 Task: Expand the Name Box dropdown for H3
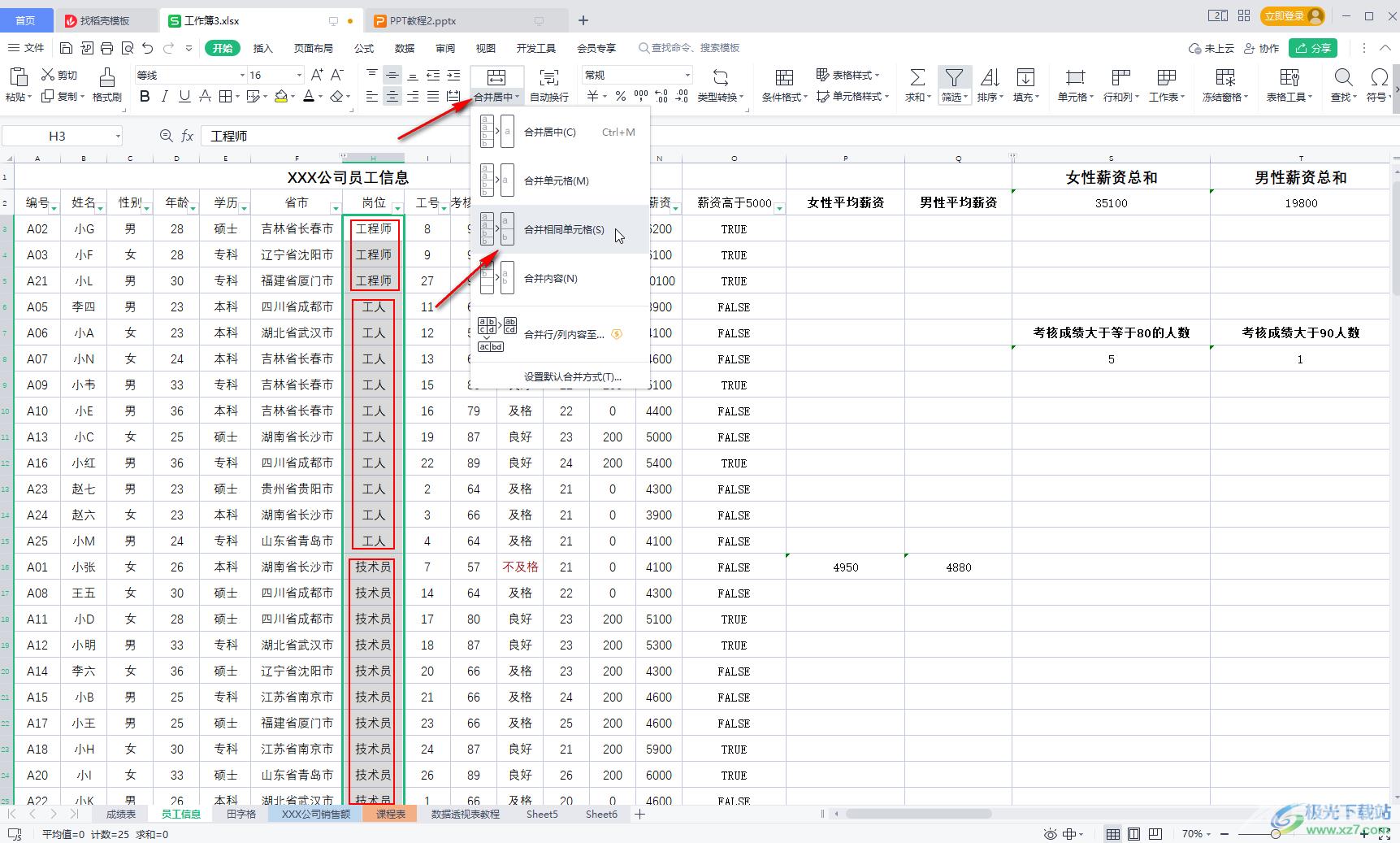click(x=118, y=136)
